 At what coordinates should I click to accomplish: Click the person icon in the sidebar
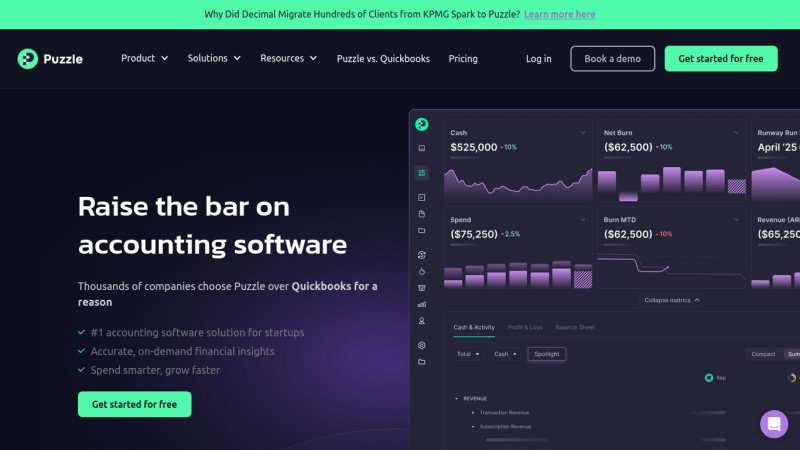coord(422,321)
